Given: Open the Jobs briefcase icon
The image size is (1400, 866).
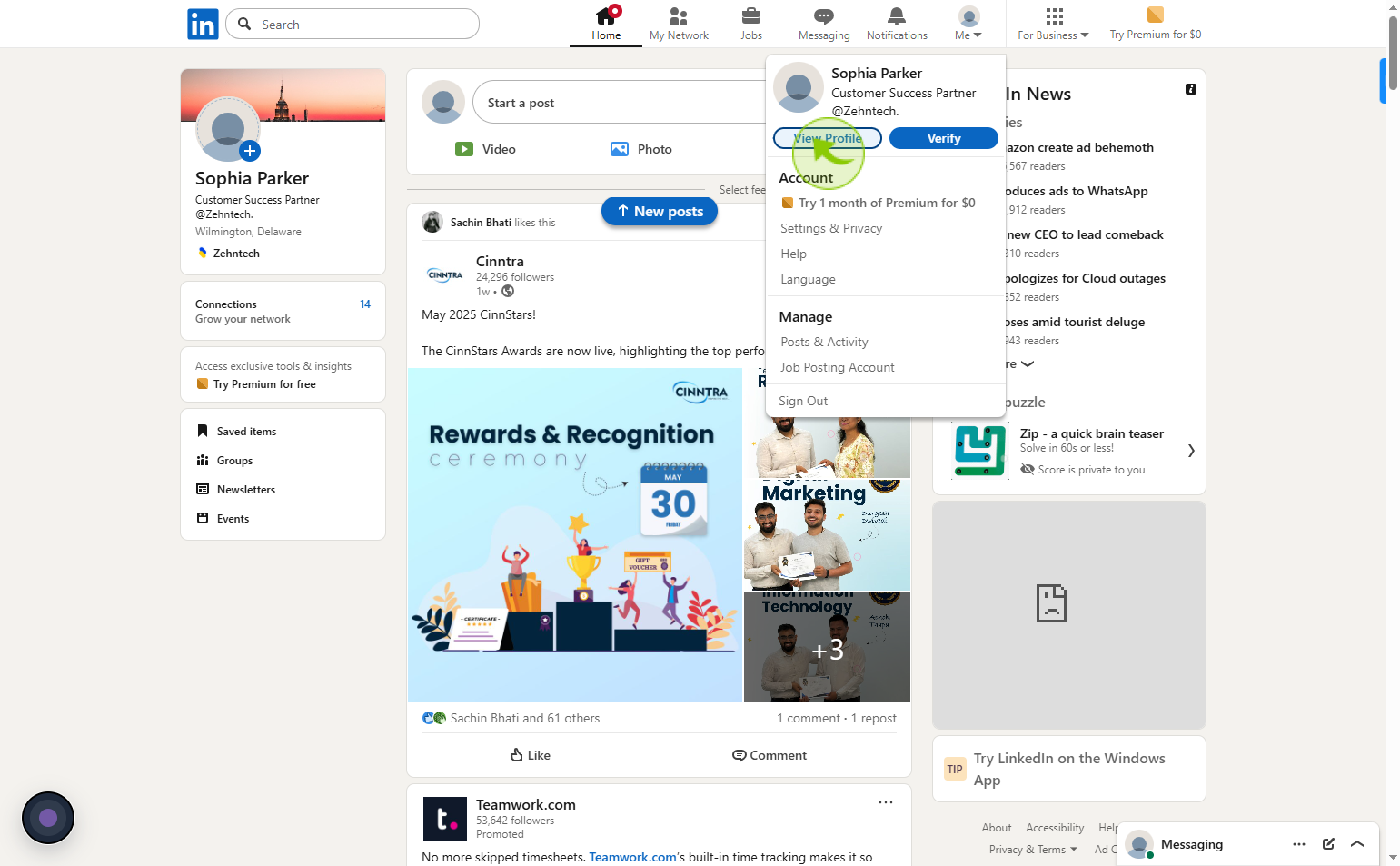Looking at the screenshot, I should (751, 15).
